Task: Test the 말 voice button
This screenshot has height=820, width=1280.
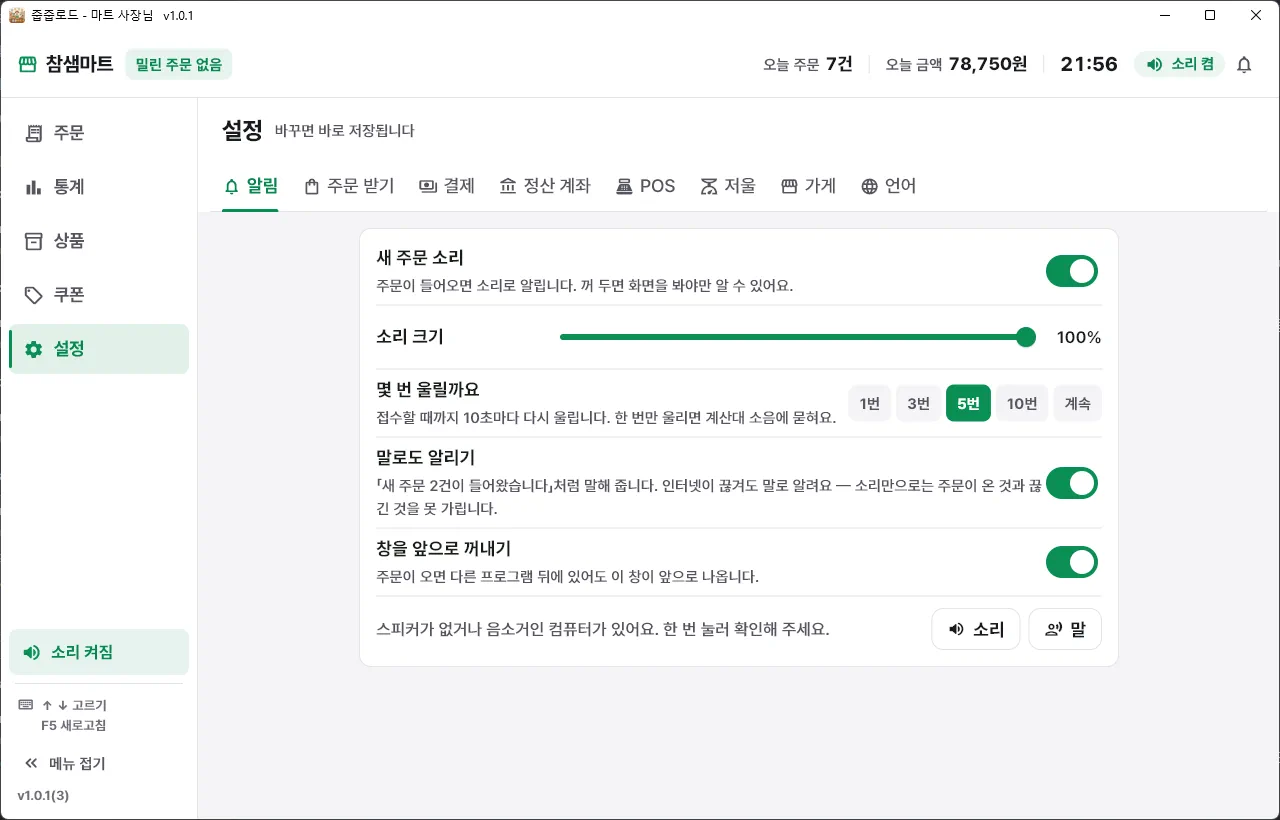Action: (1065, 629)
